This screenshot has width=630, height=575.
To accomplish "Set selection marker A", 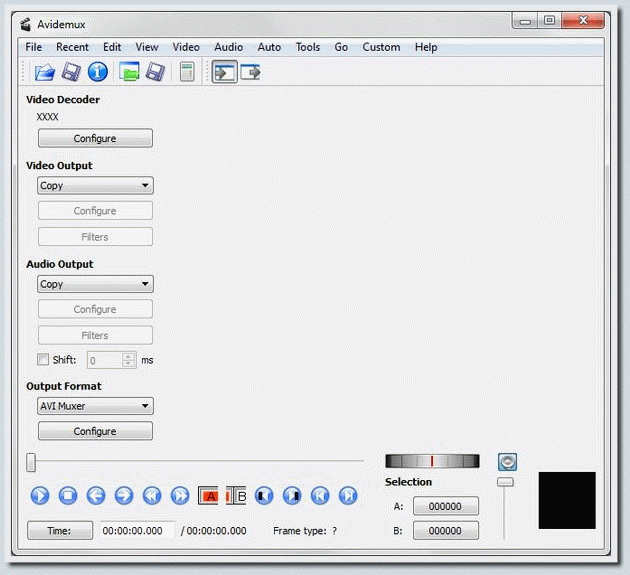I will click(x=208, y=496).
